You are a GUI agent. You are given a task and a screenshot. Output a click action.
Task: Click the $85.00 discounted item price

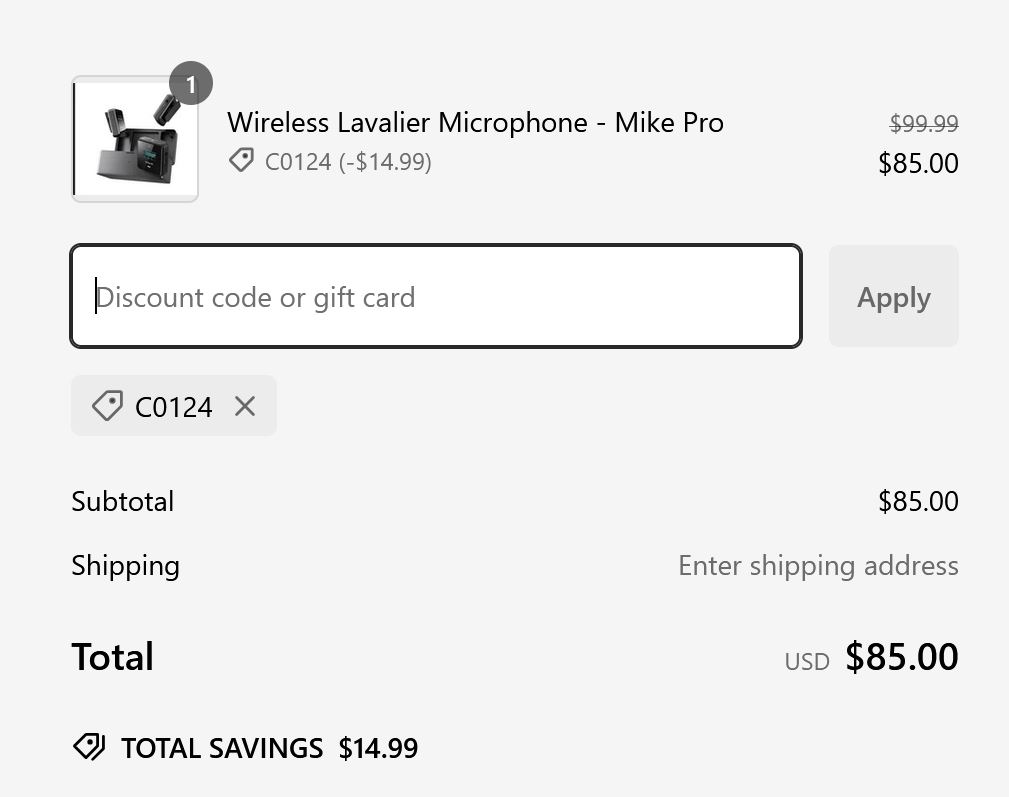(x=918, y=163)
